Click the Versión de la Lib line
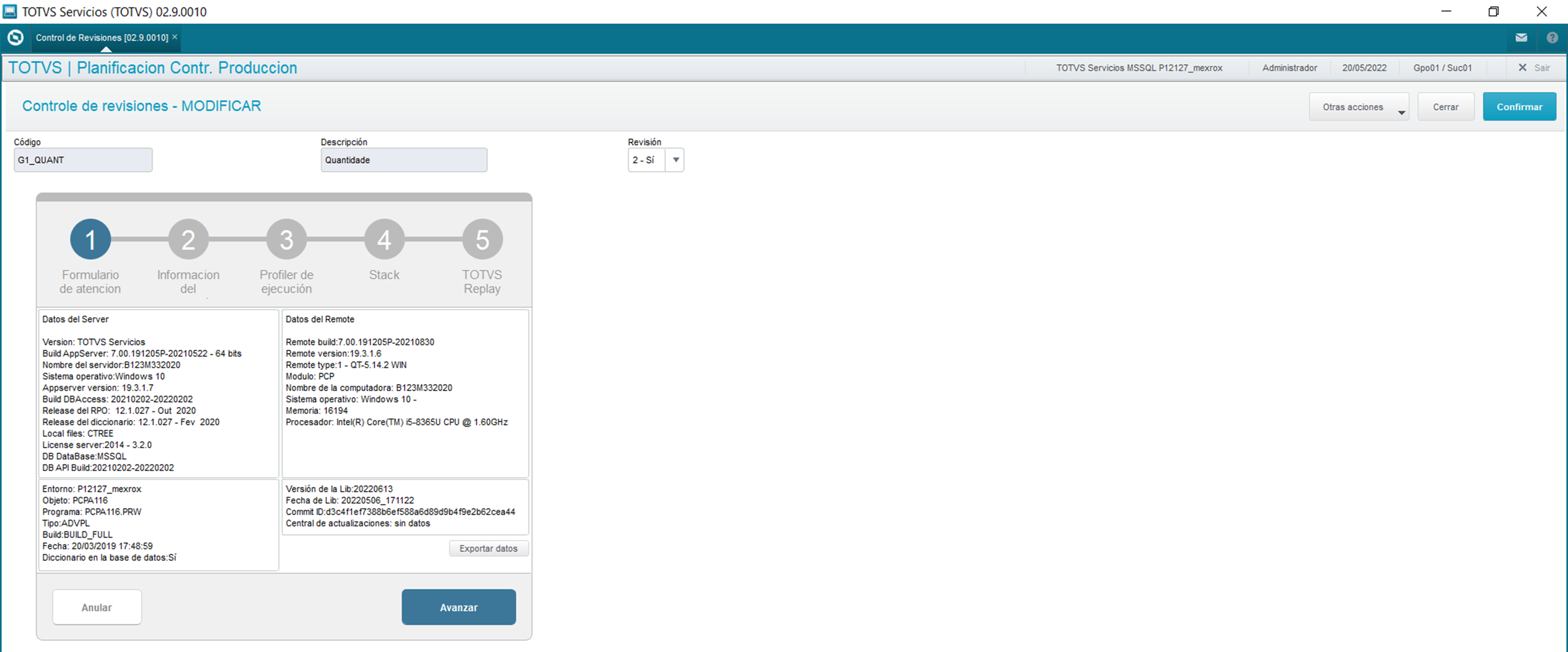The height and width of the screenshot is (652, 1568). coord(339,489)
